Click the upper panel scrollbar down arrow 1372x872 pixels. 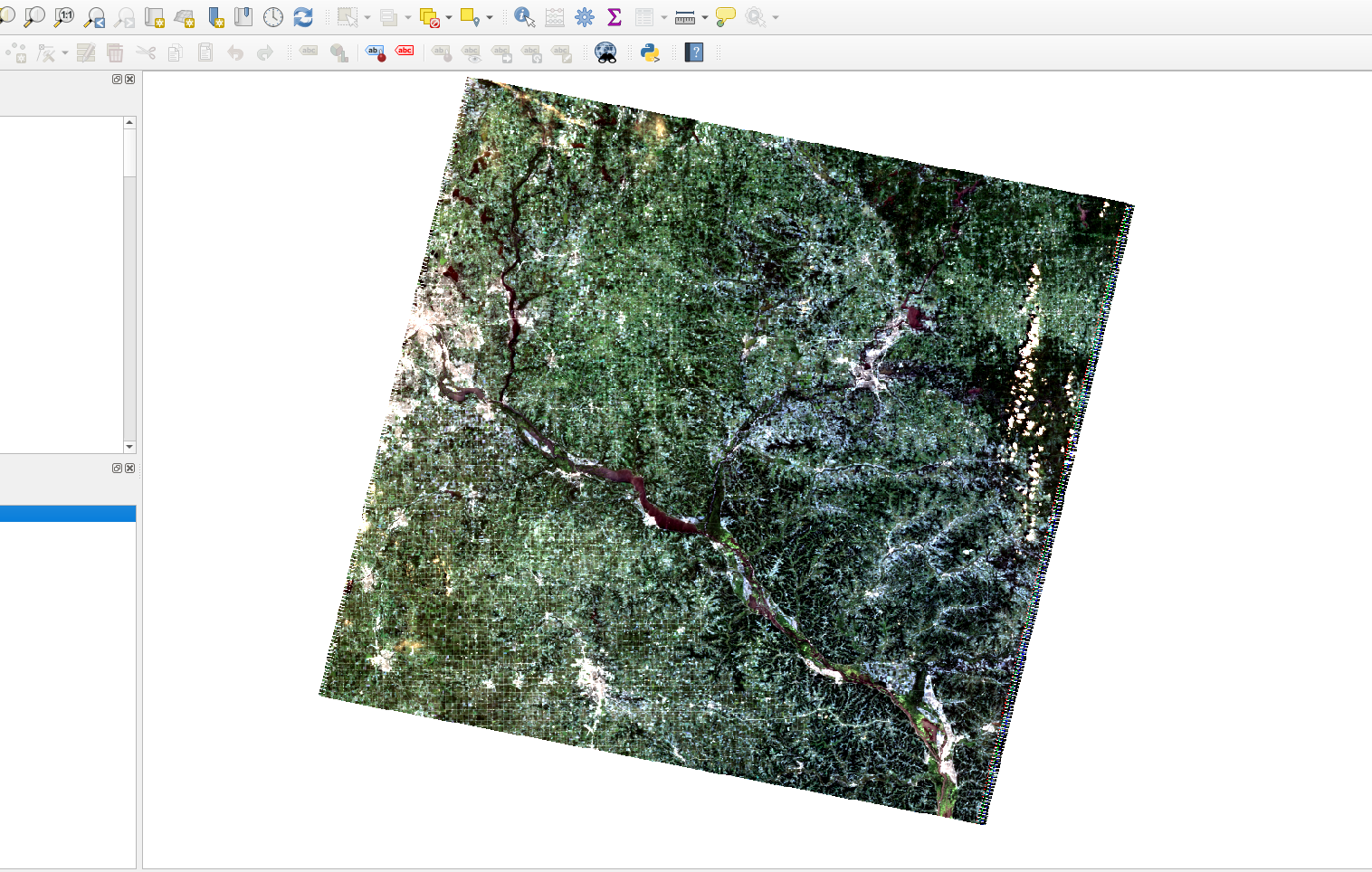[129, 447]
